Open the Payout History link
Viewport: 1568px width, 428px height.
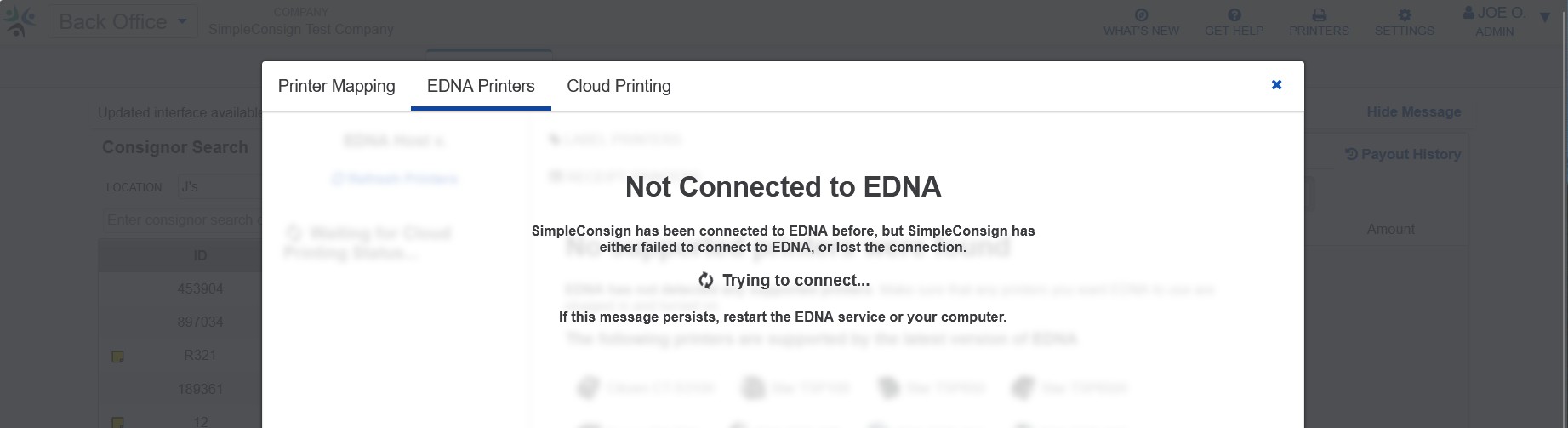(1403, 154)
